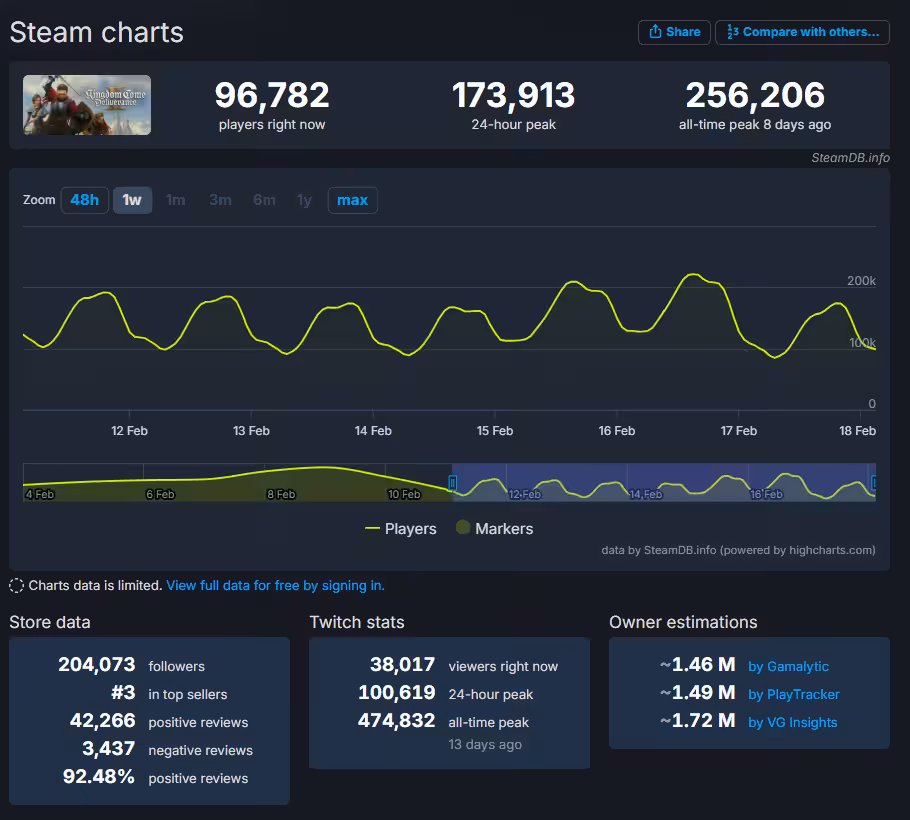Click the ~1.46 M owner estimate

point(698,664)
